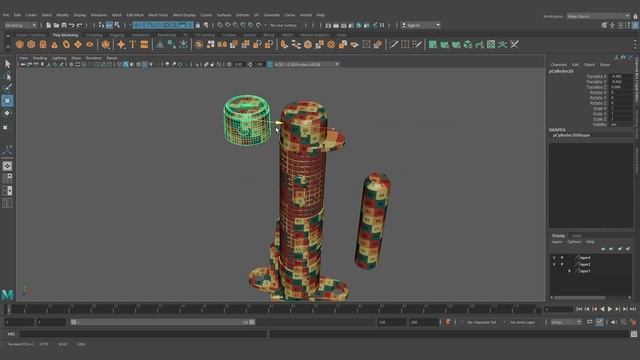The width and height of the screenshot is (640, 360).
Task: Open the viewport Shading menu
Action: click(x=40, y=58)
